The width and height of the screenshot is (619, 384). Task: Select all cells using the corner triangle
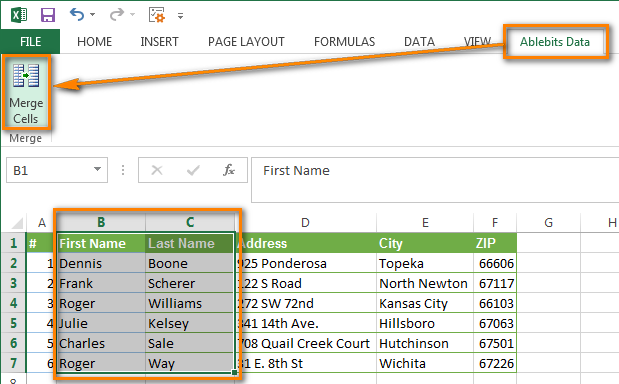16,223
